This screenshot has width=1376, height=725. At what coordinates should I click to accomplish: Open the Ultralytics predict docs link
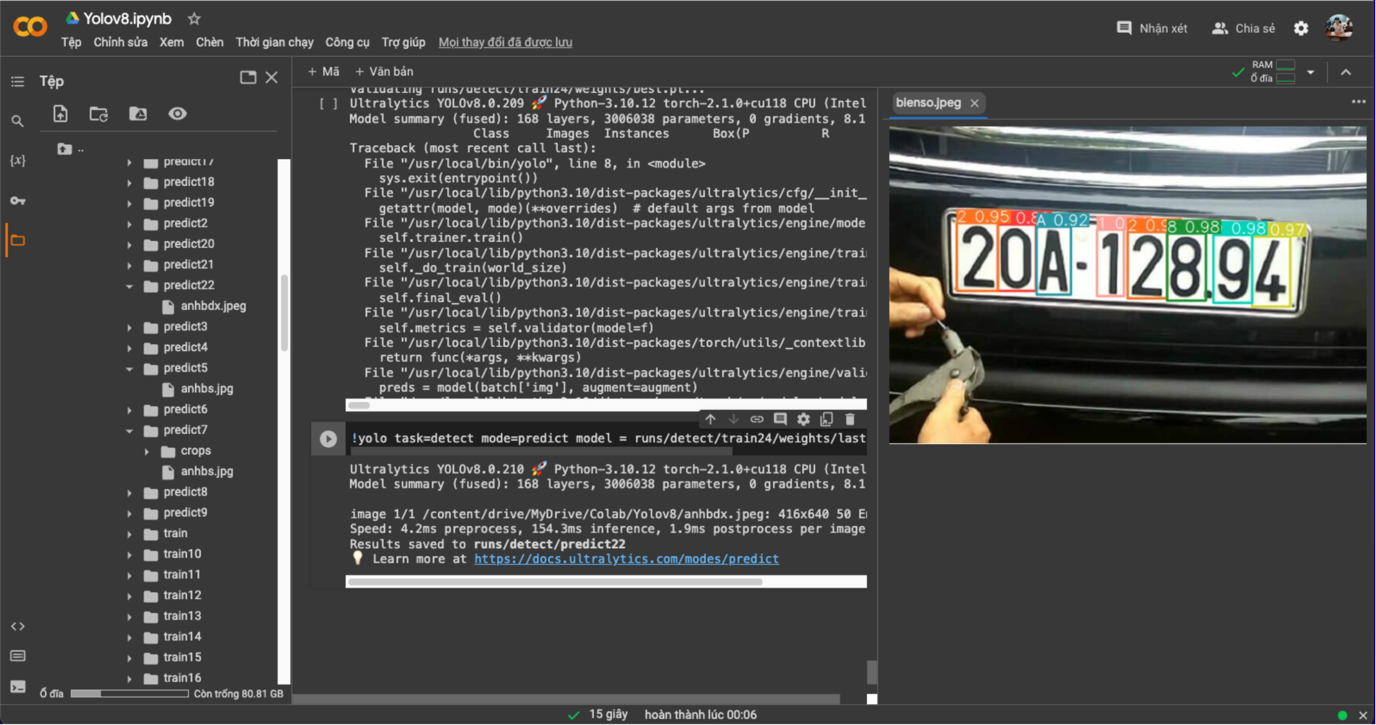(626, 559)
